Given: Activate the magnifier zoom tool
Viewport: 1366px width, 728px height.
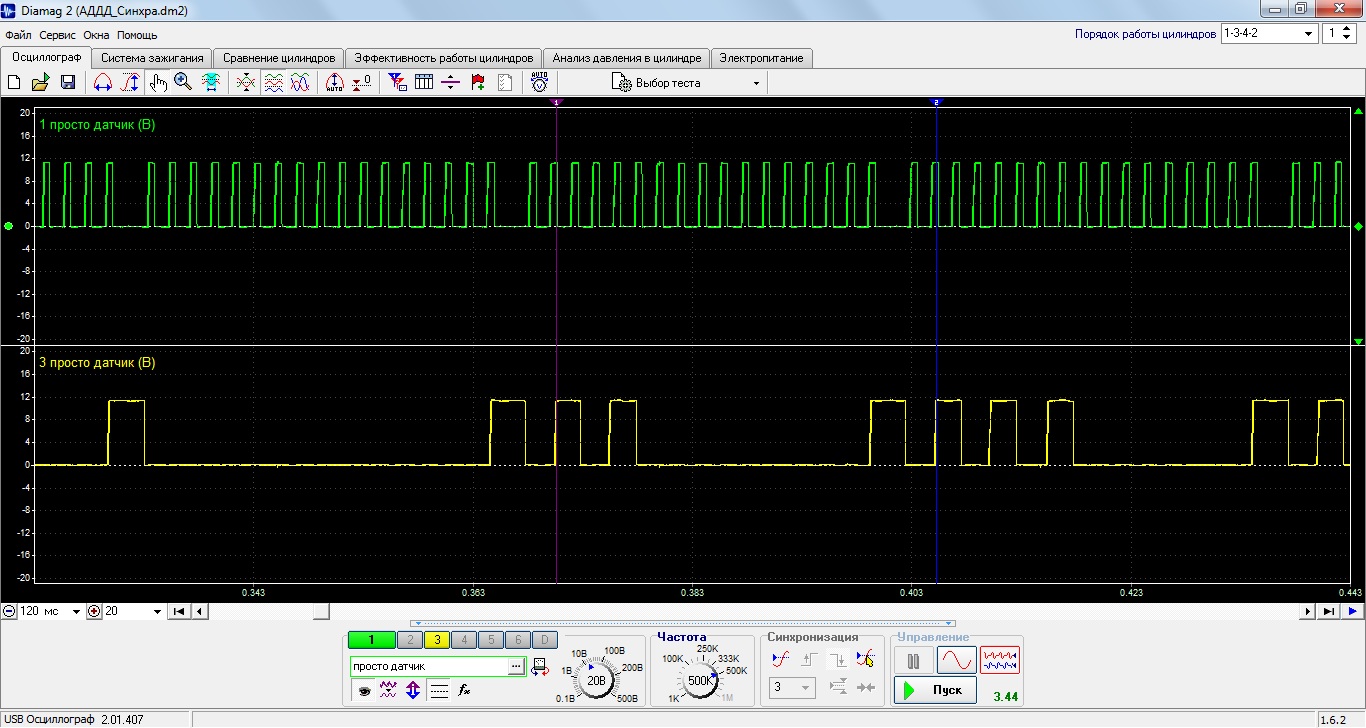Looking at the screenshot, I should [x=183, y=83].
